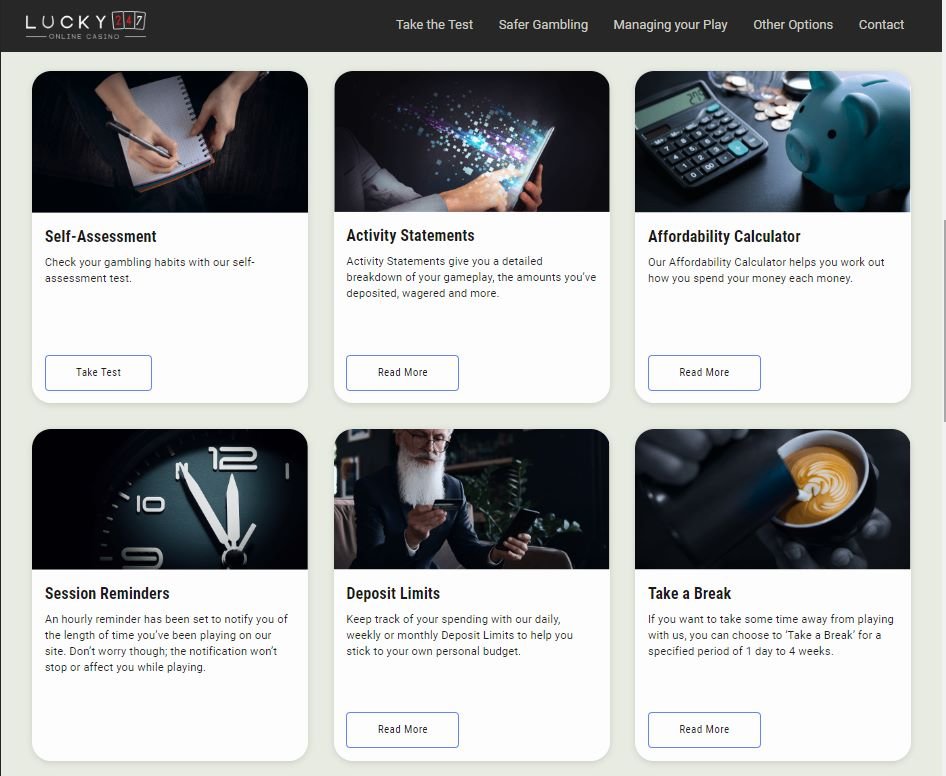Click the bearded man Deposit Limits image

tap(472, 499)
